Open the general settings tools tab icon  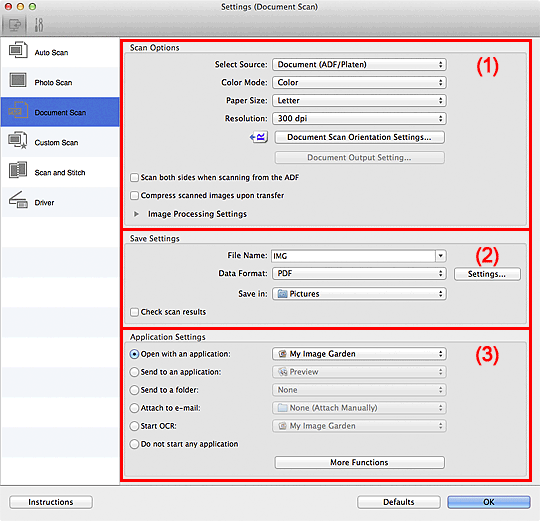[39, 25]
